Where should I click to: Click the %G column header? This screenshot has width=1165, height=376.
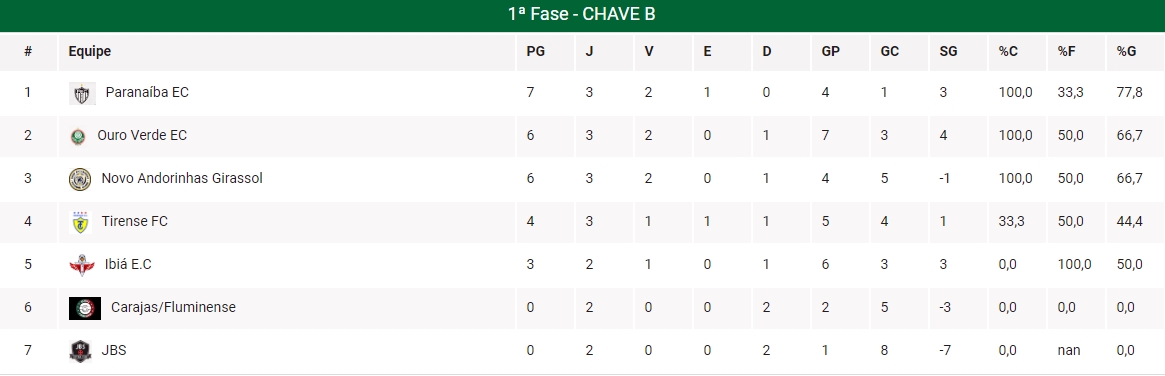tap(1126, 51)
